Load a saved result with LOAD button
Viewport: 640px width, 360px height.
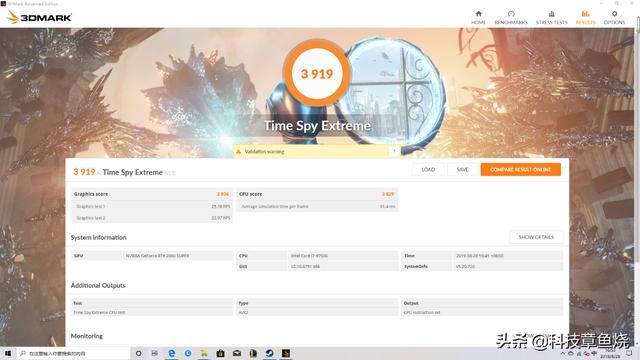428,169
